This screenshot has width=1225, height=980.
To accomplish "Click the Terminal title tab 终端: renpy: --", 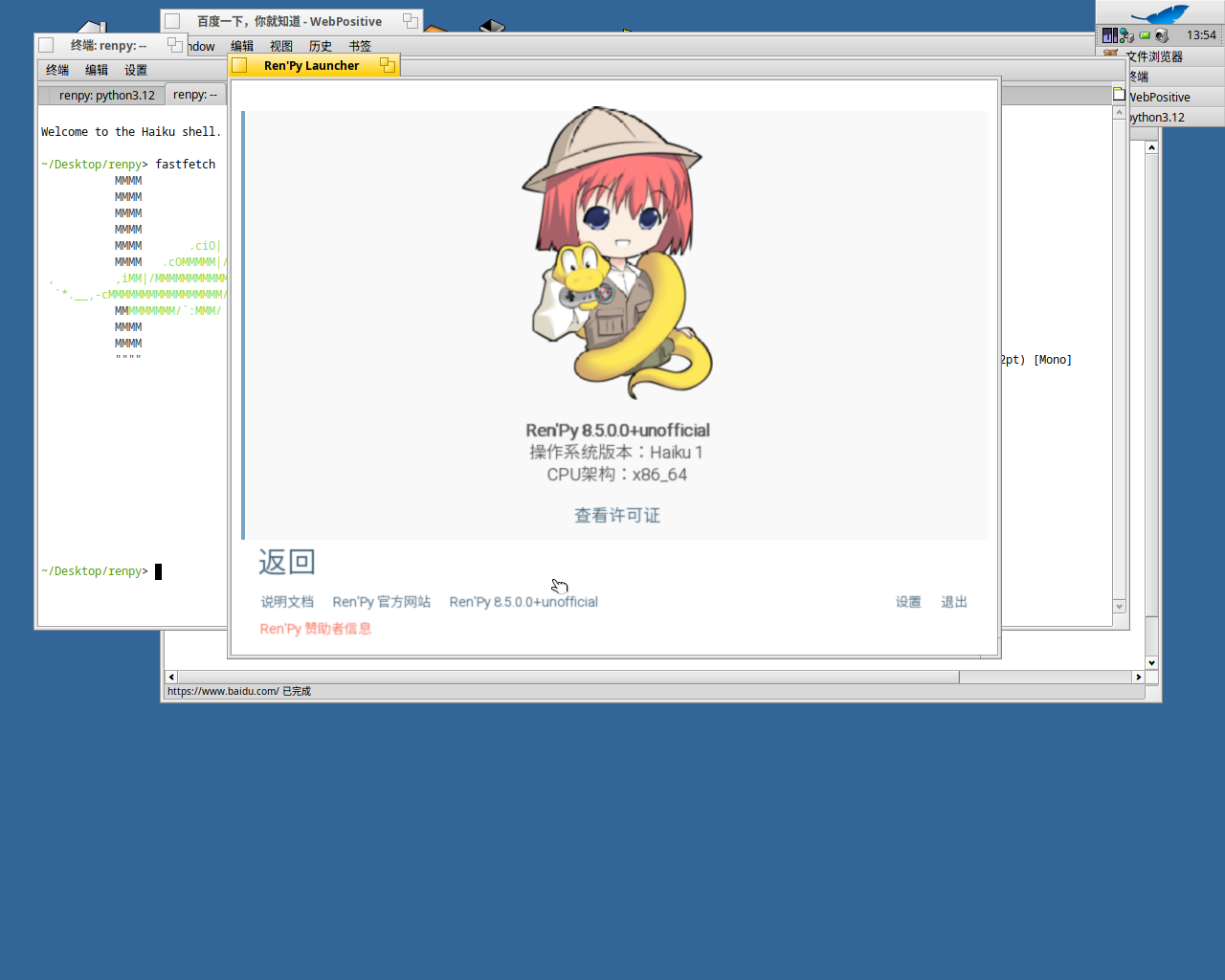I will (108, 45).
